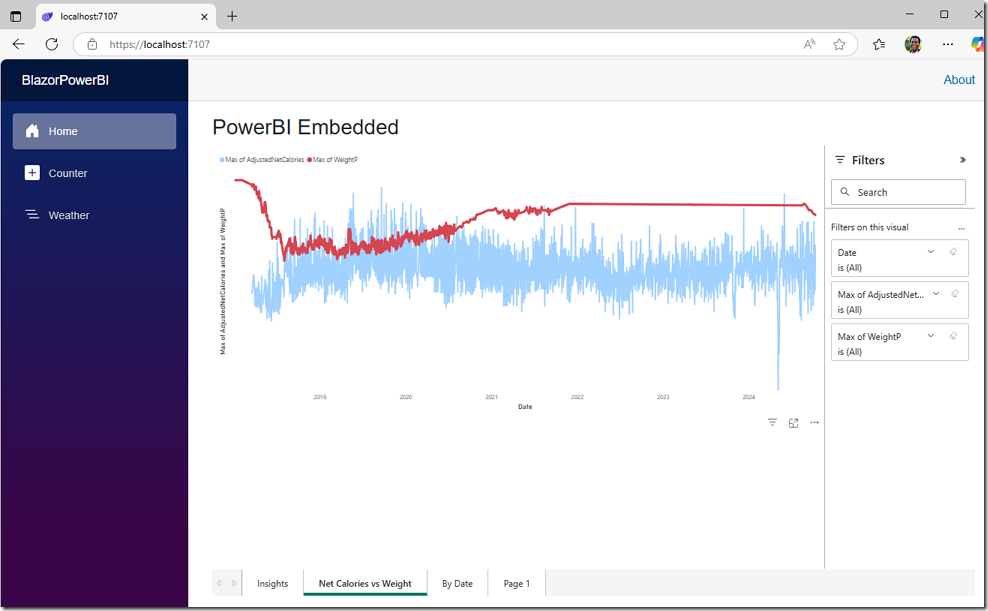Screen dimensions: 988x611
Task: Open the Favorites list
Action: click(879, 44)
